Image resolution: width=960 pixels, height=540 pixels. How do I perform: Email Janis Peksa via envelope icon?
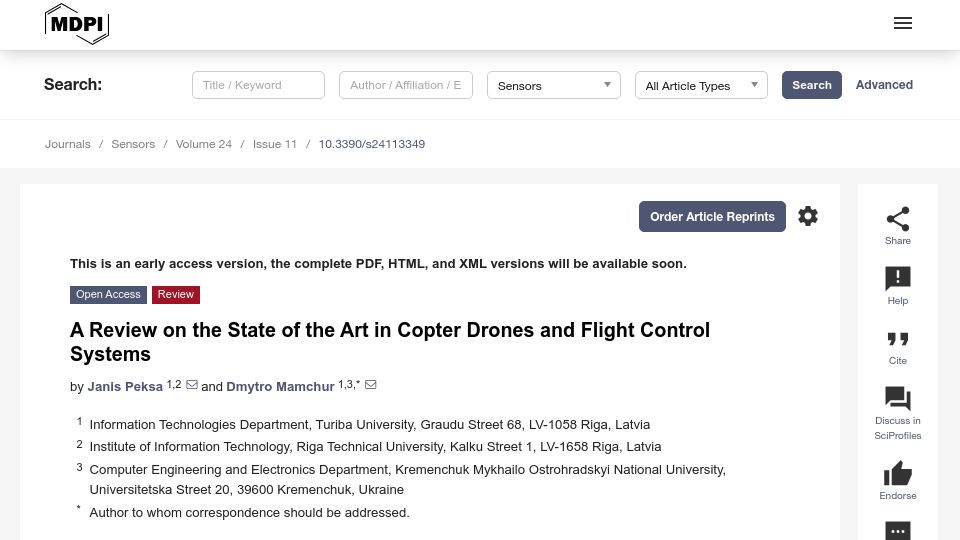(192, 384)
